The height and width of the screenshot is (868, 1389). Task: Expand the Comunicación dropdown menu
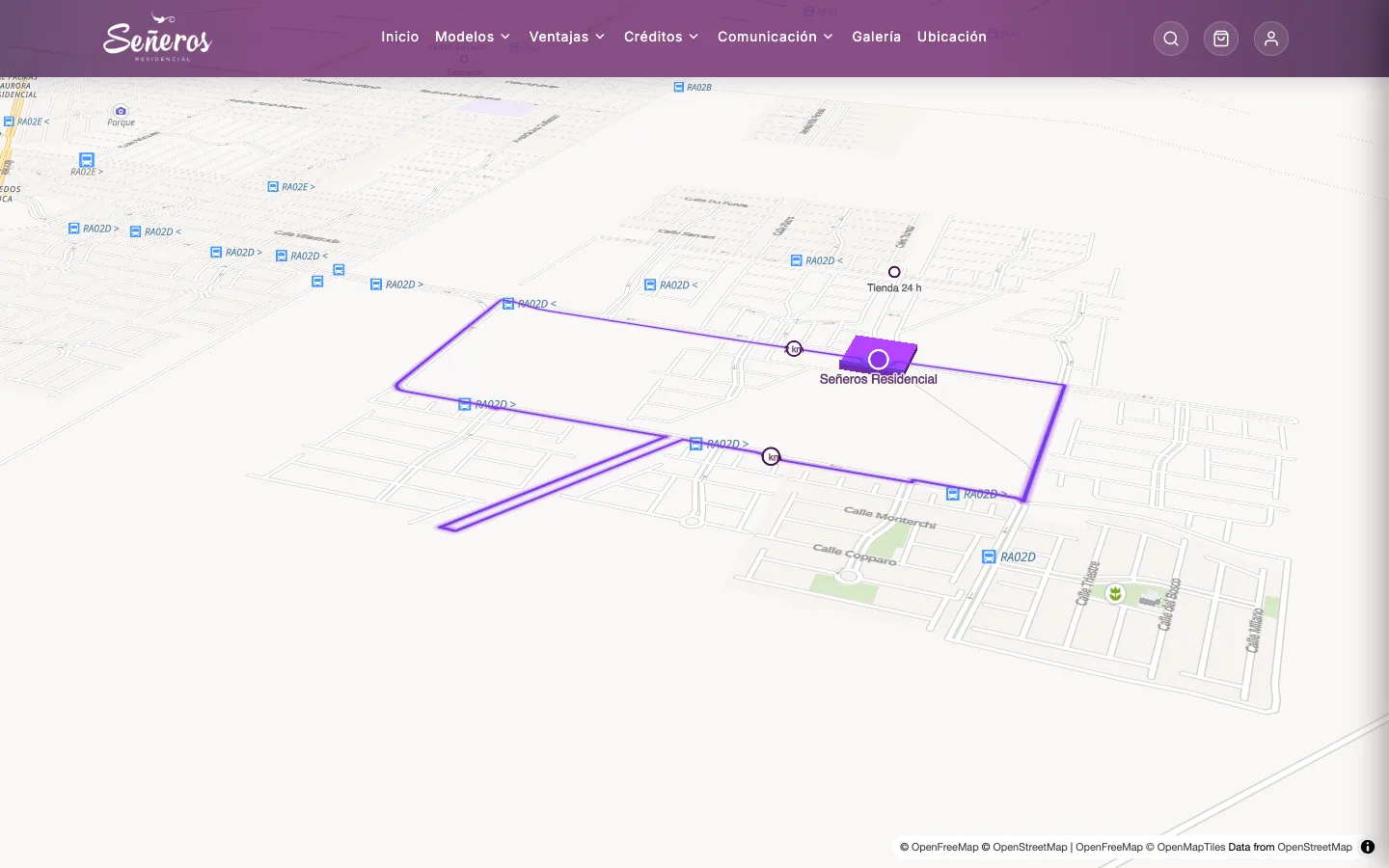pos(776,37)
